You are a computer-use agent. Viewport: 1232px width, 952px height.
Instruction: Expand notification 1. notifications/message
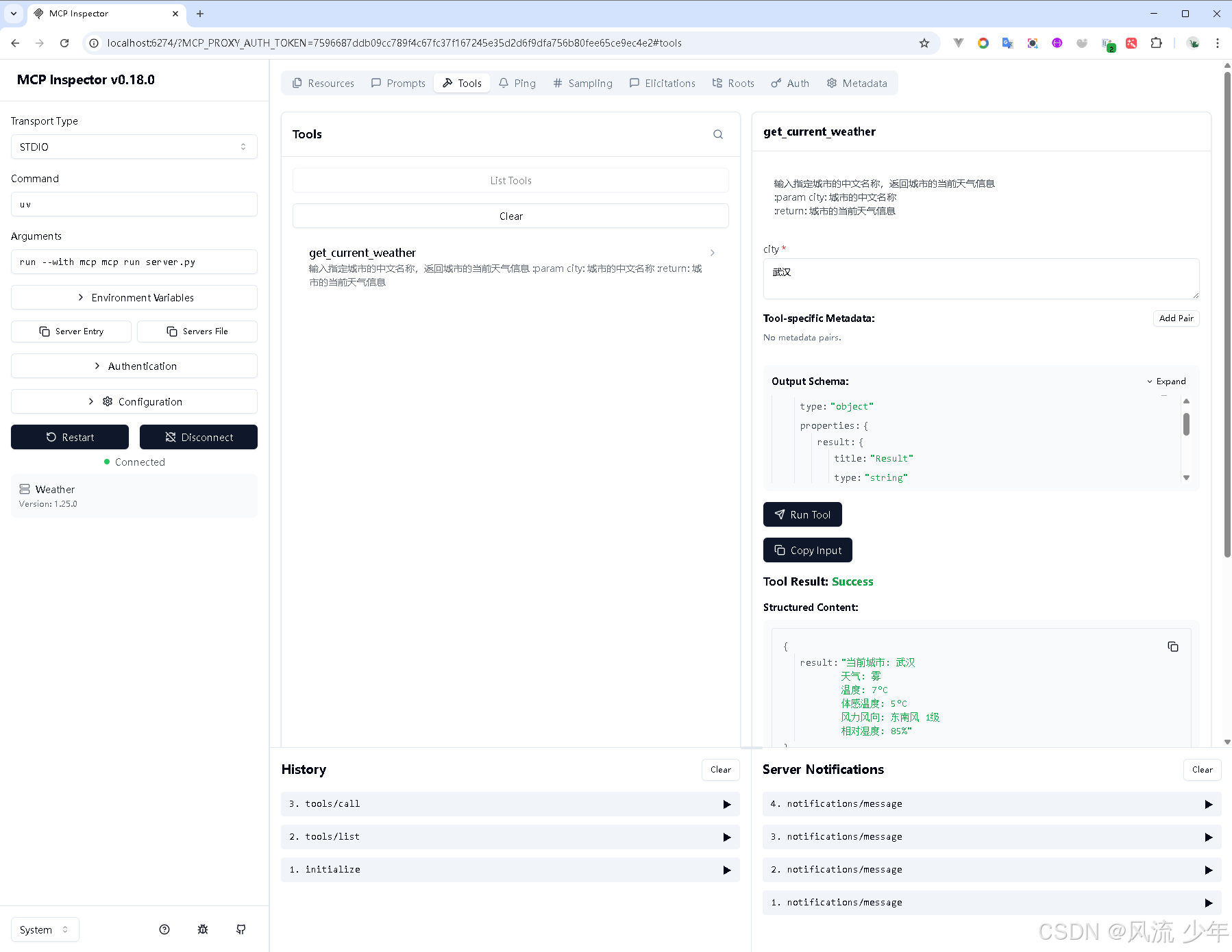(x=992, y=903)
